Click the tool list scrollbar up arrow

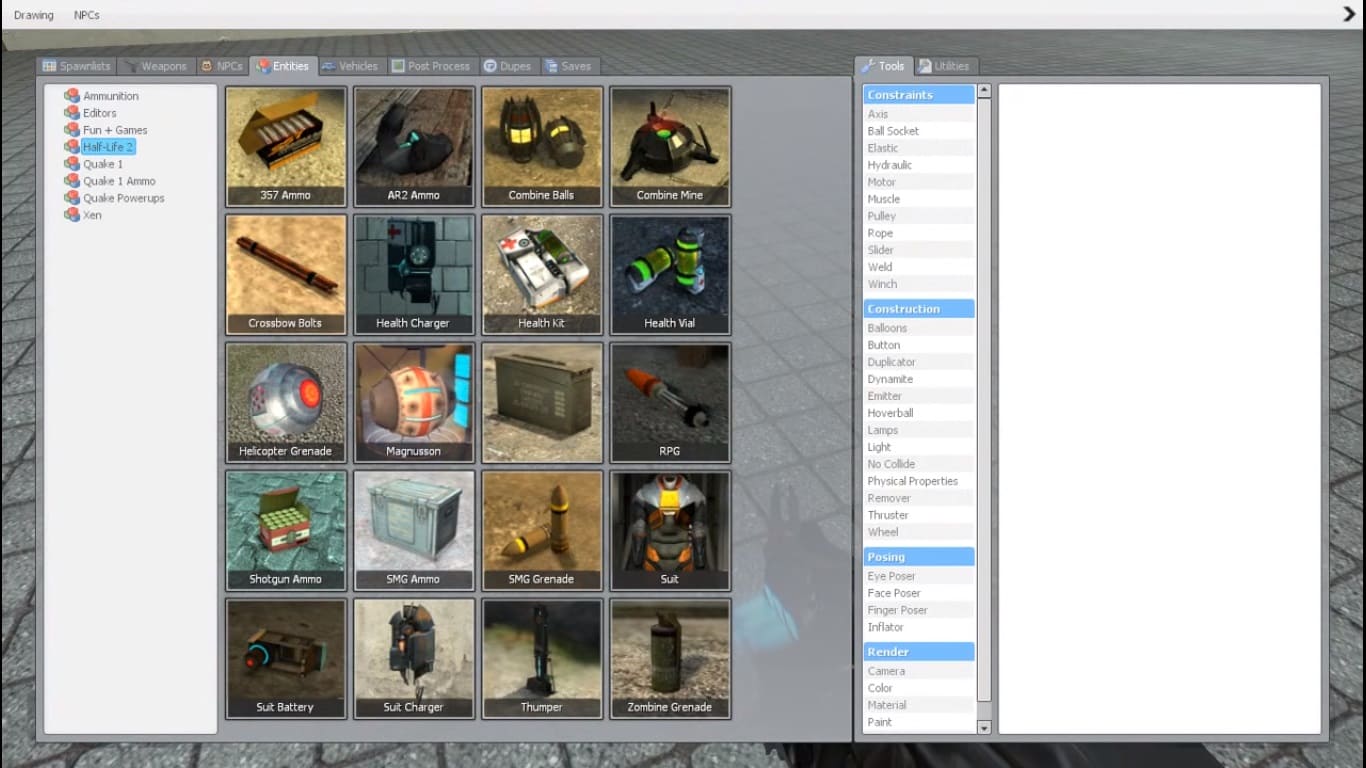(x=984, y=91)
